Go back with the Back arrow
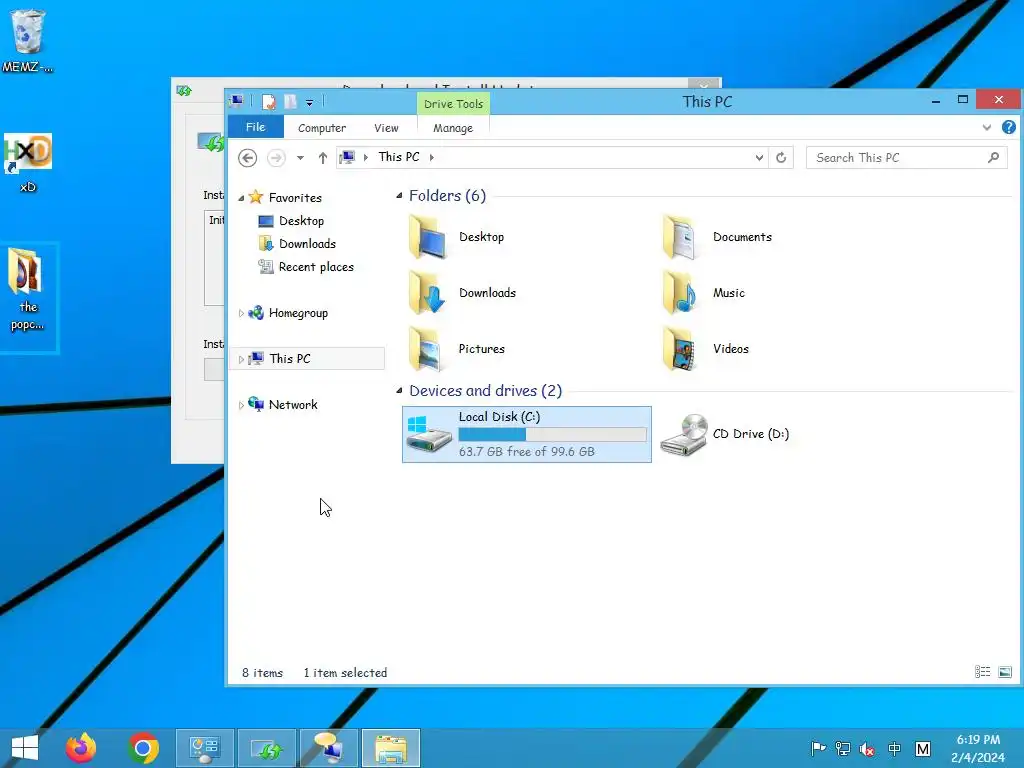 [248, 158]
